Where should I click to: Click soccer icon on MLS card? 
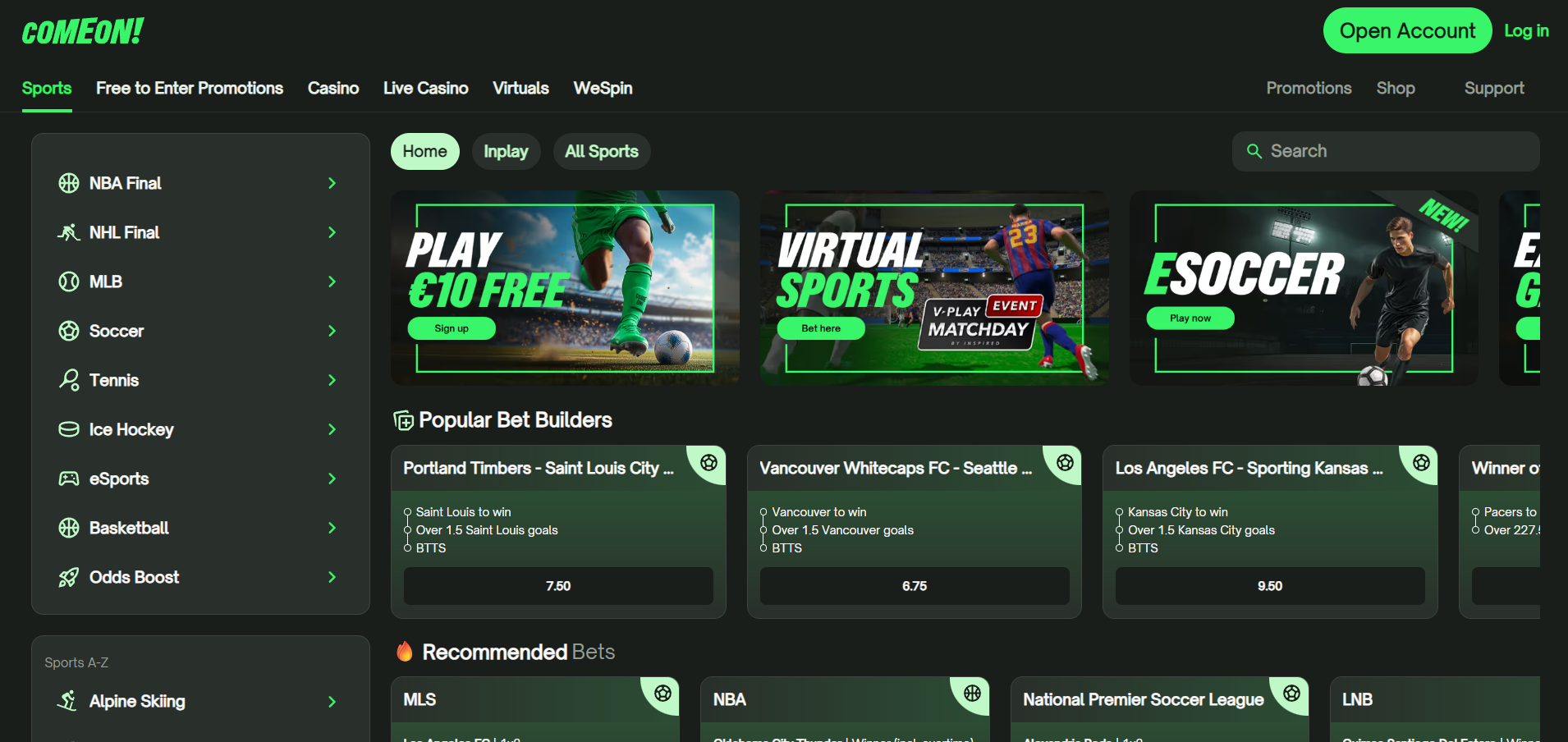663,694
